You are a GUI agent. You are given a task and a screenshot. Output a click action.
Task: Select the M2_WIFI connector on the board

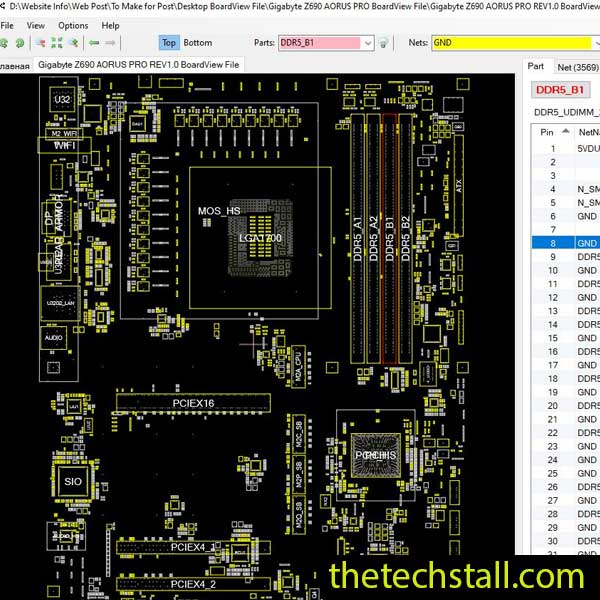[x=64, y=133]
